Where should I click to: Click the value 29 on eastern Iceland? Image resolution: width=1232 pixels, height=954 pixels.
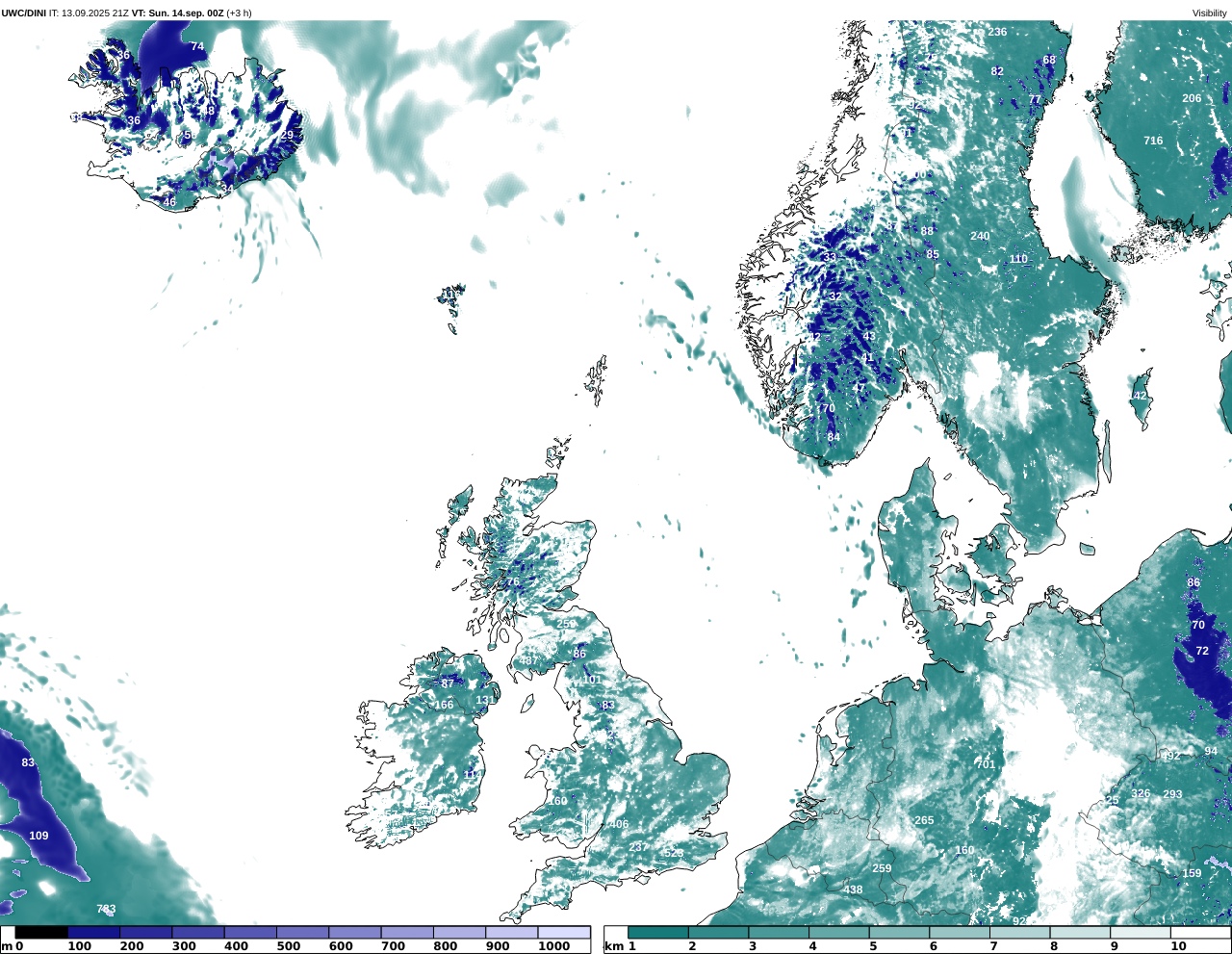tap(287, 136)
